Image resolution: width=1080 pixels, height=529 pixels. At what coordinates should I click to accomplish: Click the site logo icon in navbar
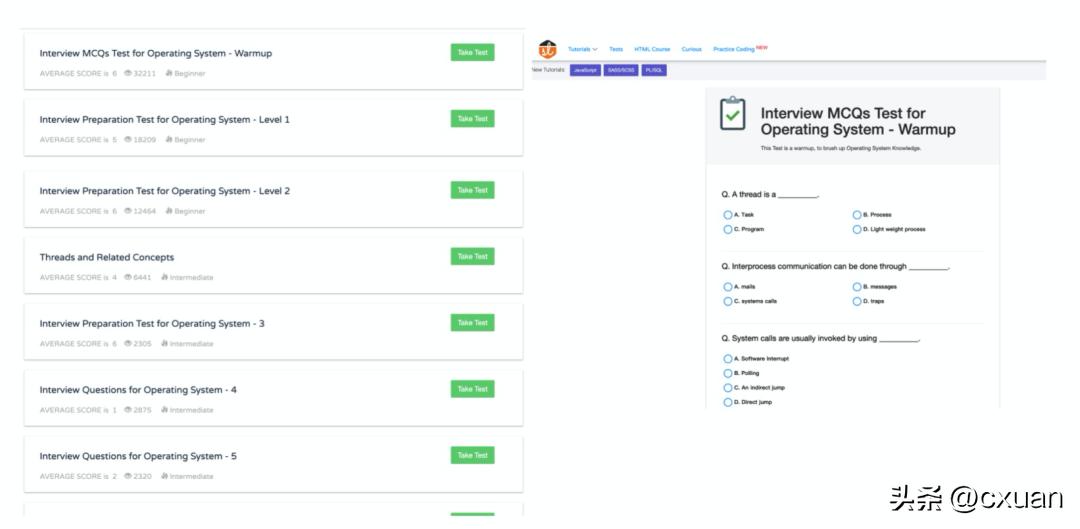(x=548, y=49)
